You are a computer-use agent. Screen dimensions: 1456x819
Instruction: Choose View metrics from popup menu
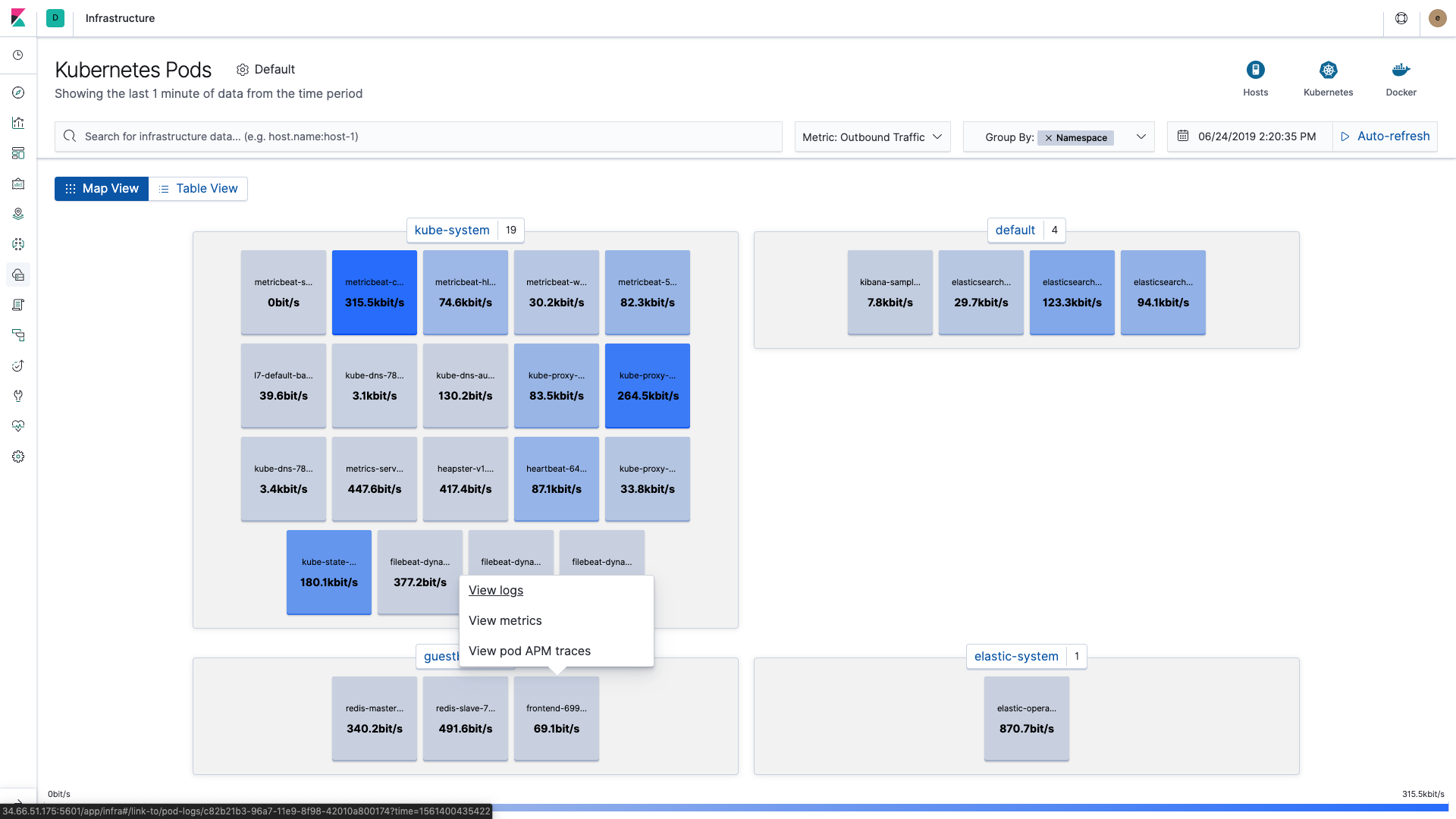pos(505,621)
